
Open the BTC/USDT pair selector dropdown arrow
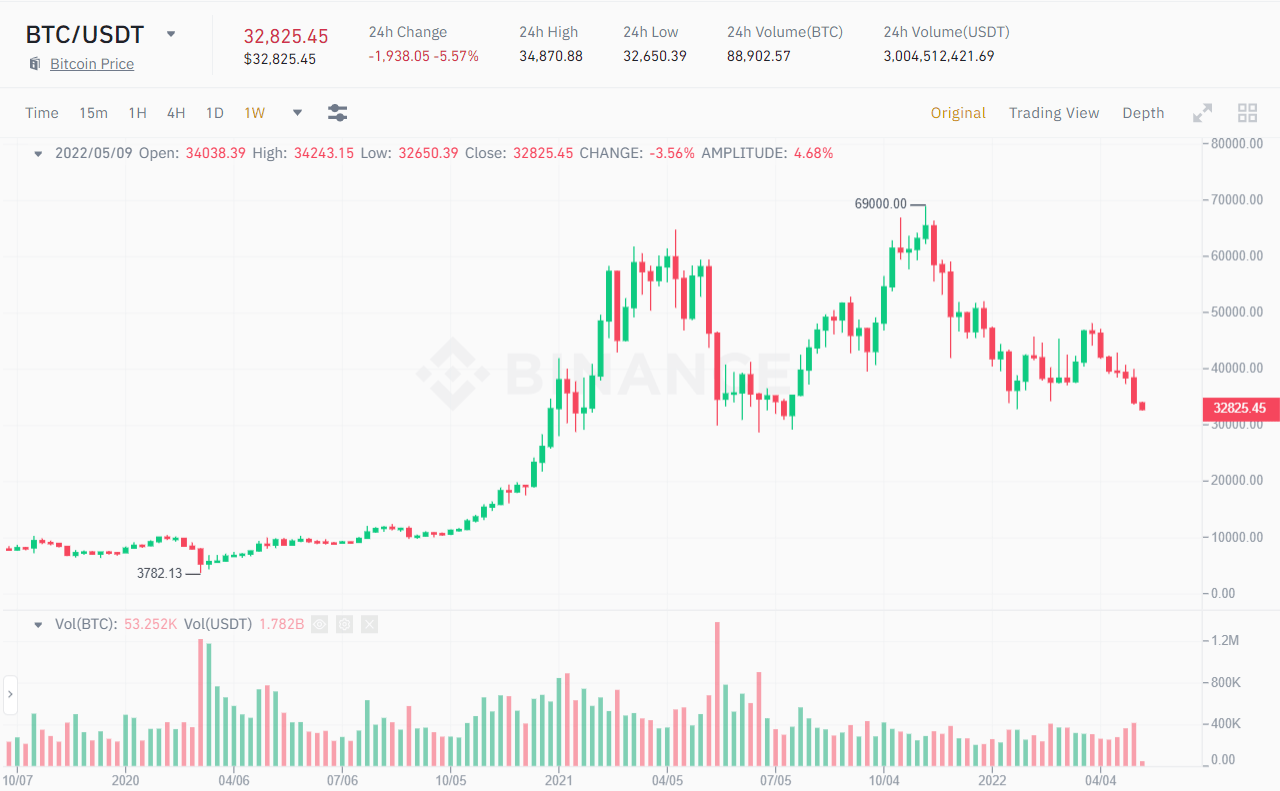click(171, 34)
